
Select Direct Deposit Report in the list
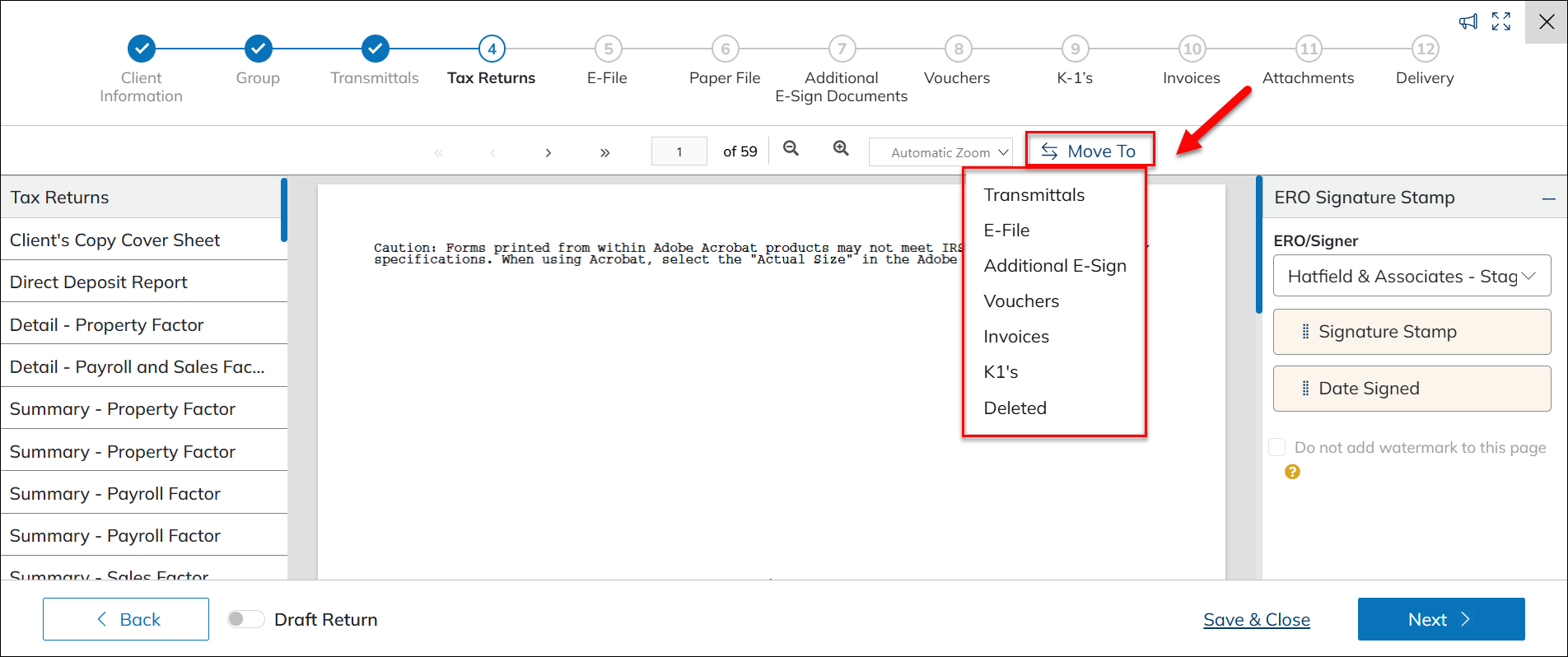point(99,282)
